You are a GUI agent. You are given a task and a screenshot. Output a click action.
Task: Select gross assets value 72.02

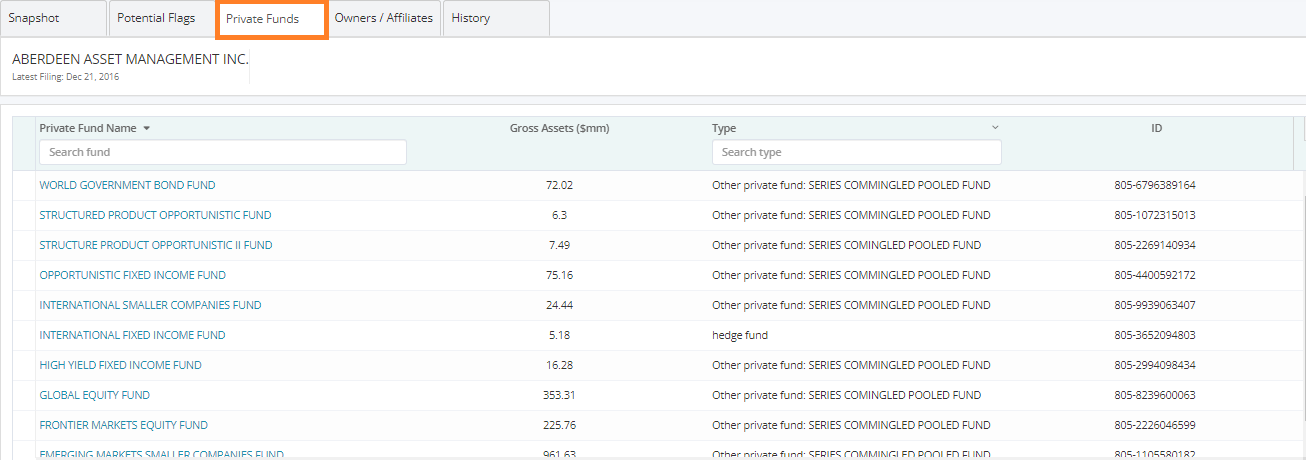pyautogui.click(x=559, y=185)
